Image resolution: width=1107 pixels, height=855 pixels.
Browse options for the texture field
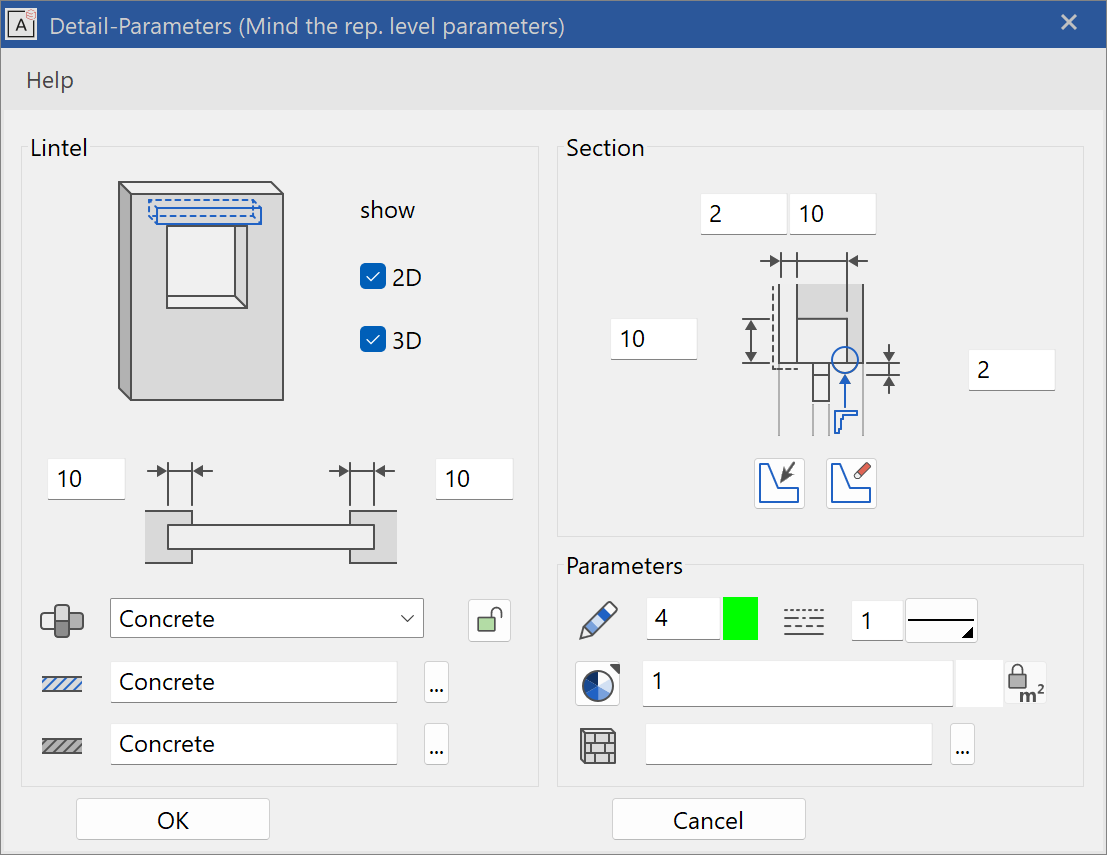[x=962, y=744]
